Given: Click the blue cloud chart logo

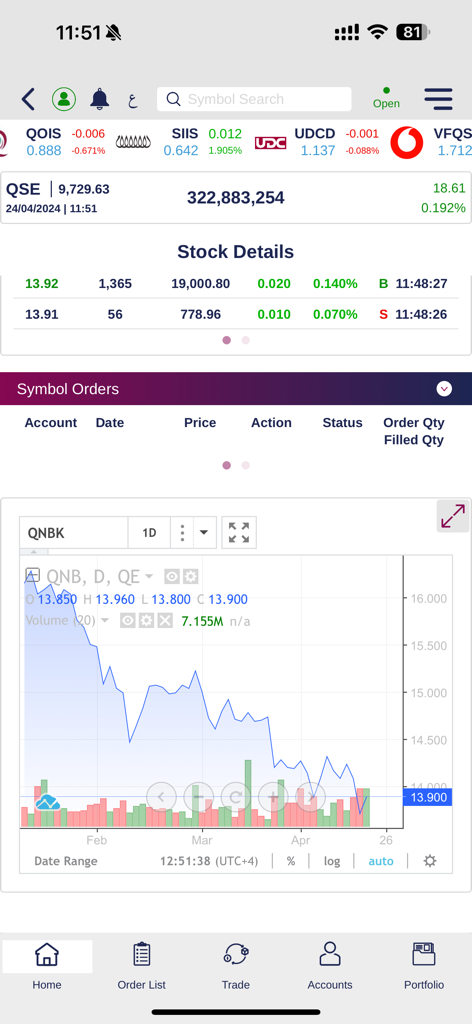Looking at the screenshot, I should 48,802.
